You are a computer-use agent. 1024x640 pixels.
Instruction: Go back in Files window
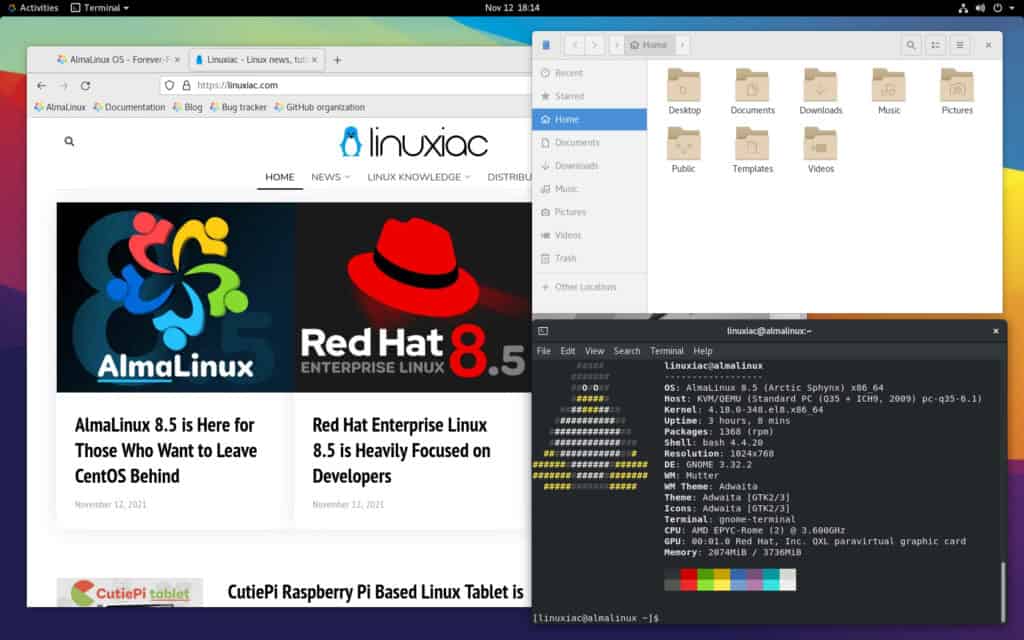(575, 45)
